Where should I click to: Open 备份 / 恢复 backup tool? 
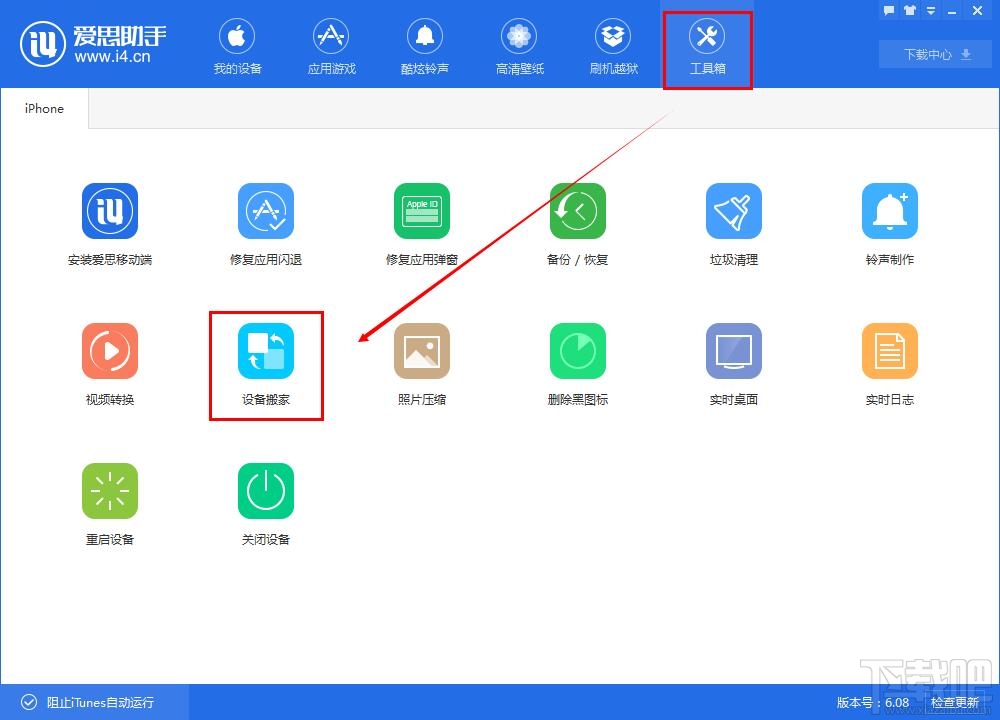(x=578, y=211)
